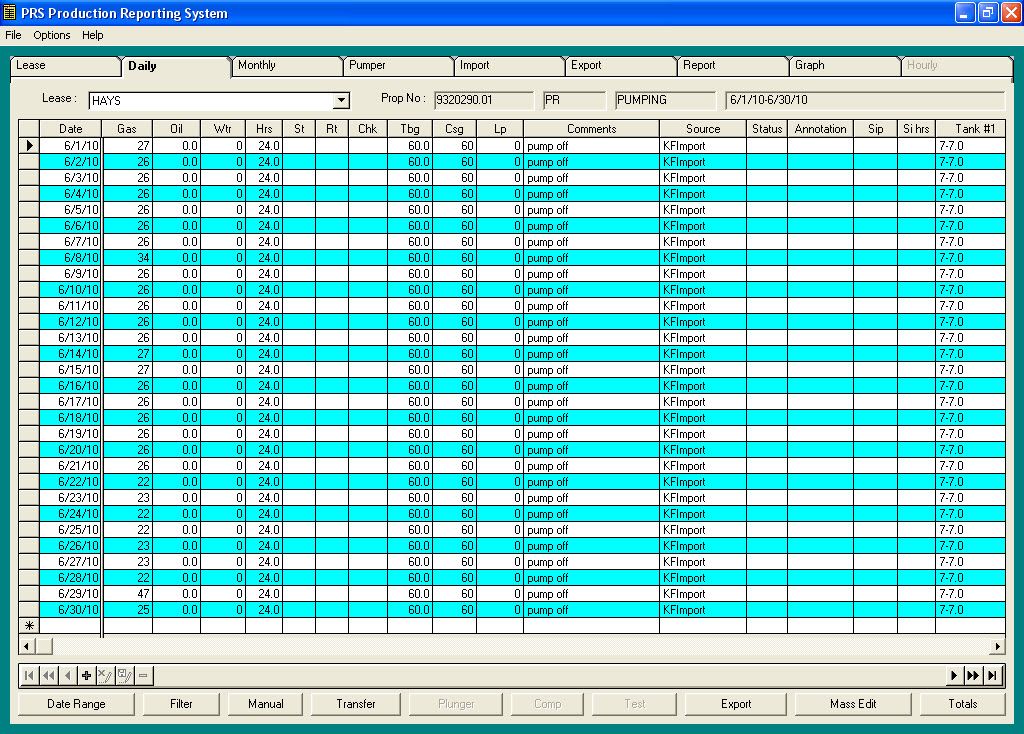
Task: Switch to the Monthly tab
Action: pyautogui.click(x=286, y=64)
